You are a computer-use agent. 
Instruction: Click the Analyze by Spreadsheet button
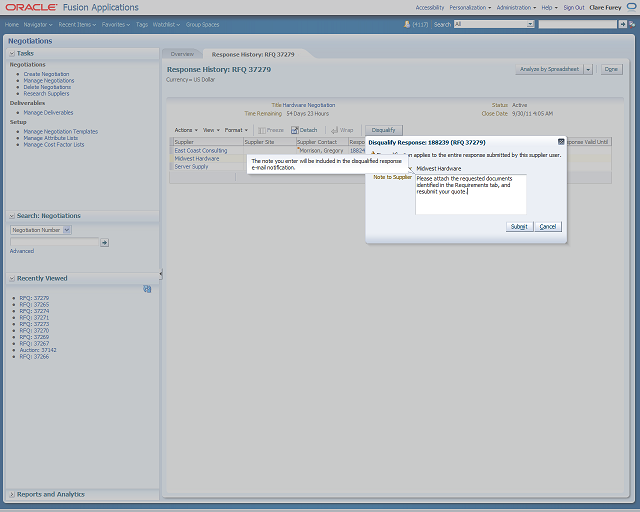(x=549, y=69)
